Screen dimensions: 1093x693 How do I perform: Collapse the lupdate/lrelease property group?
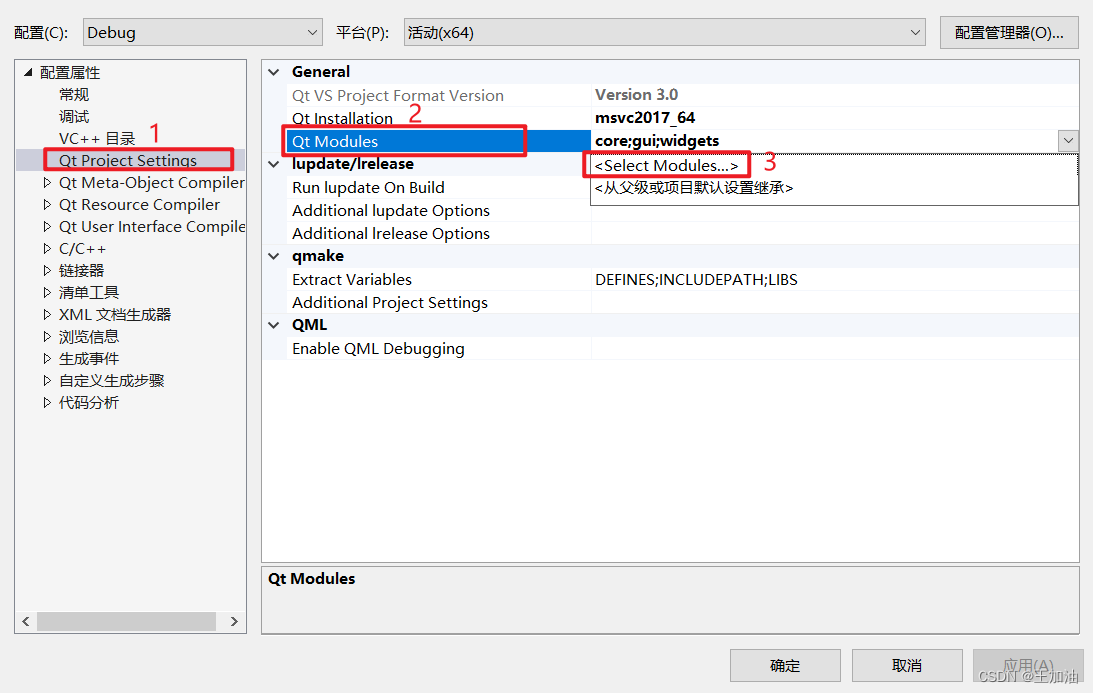[x=274, y=164]
